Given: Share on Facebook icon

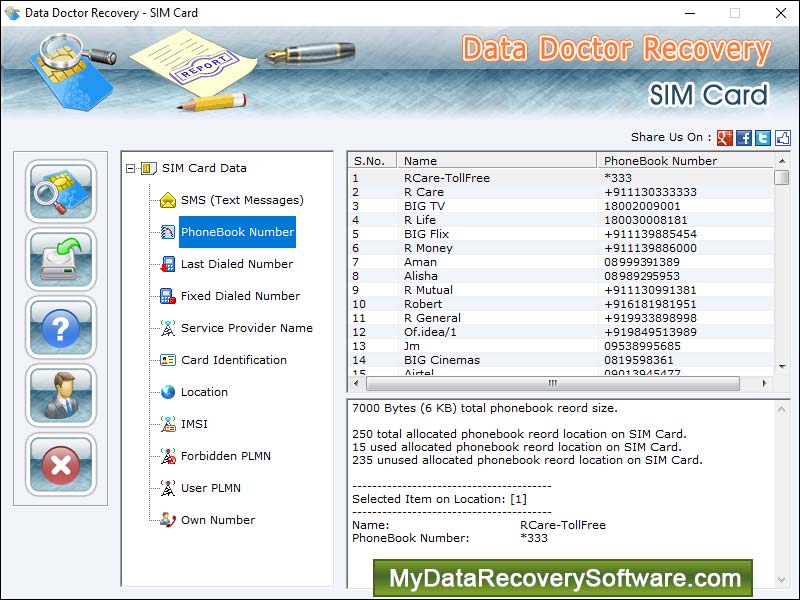Looking at the screenshot, I should (x=743, y=136).
